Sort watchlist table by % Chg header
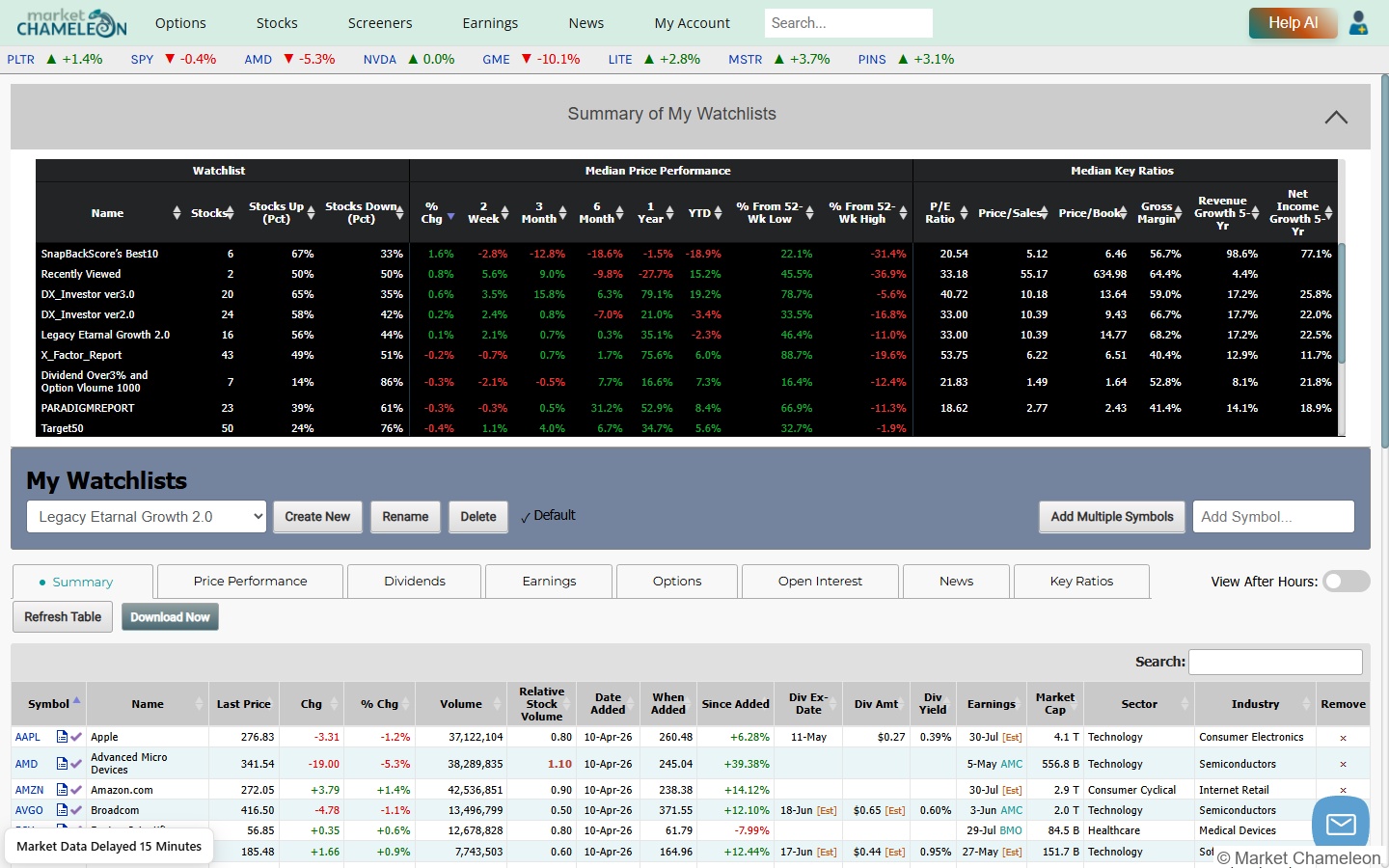This screenshot has height=868, width=1389. [380, 704]
